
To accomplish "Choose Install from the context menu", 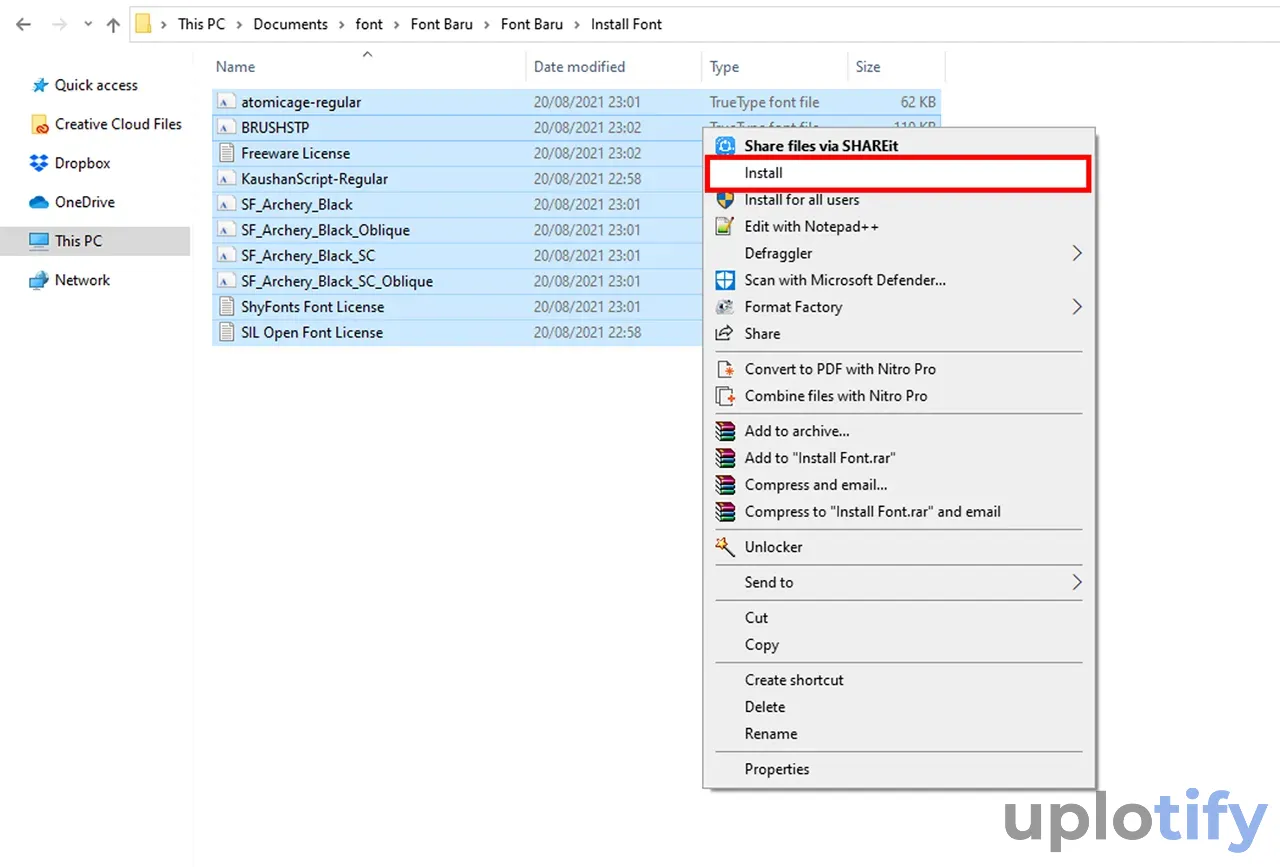I will point(897,173).
